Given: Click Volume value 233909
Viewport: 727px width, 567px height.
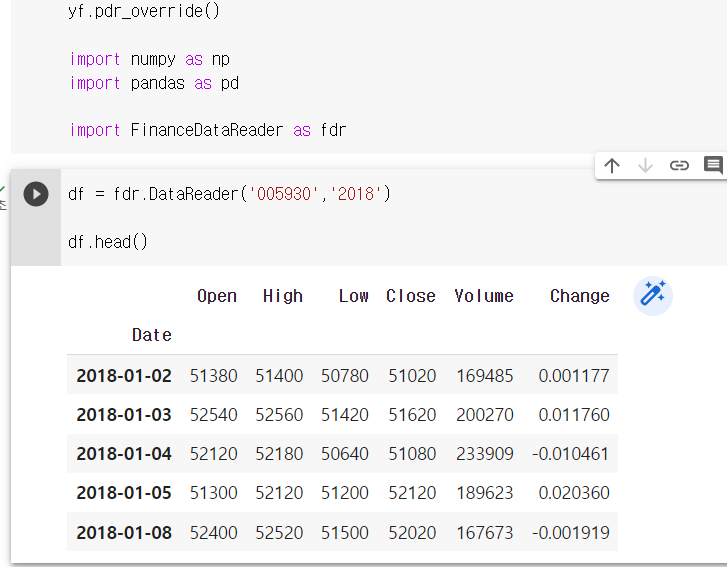Looking at the screenshot, I should pos(485,453).
